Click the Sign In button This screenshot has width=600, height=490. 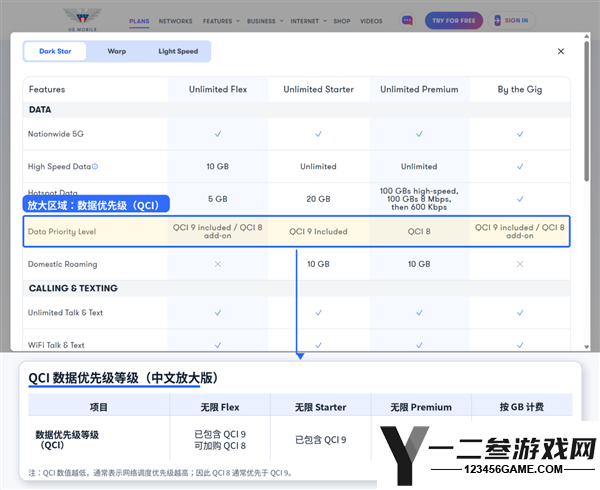[512, 20]
